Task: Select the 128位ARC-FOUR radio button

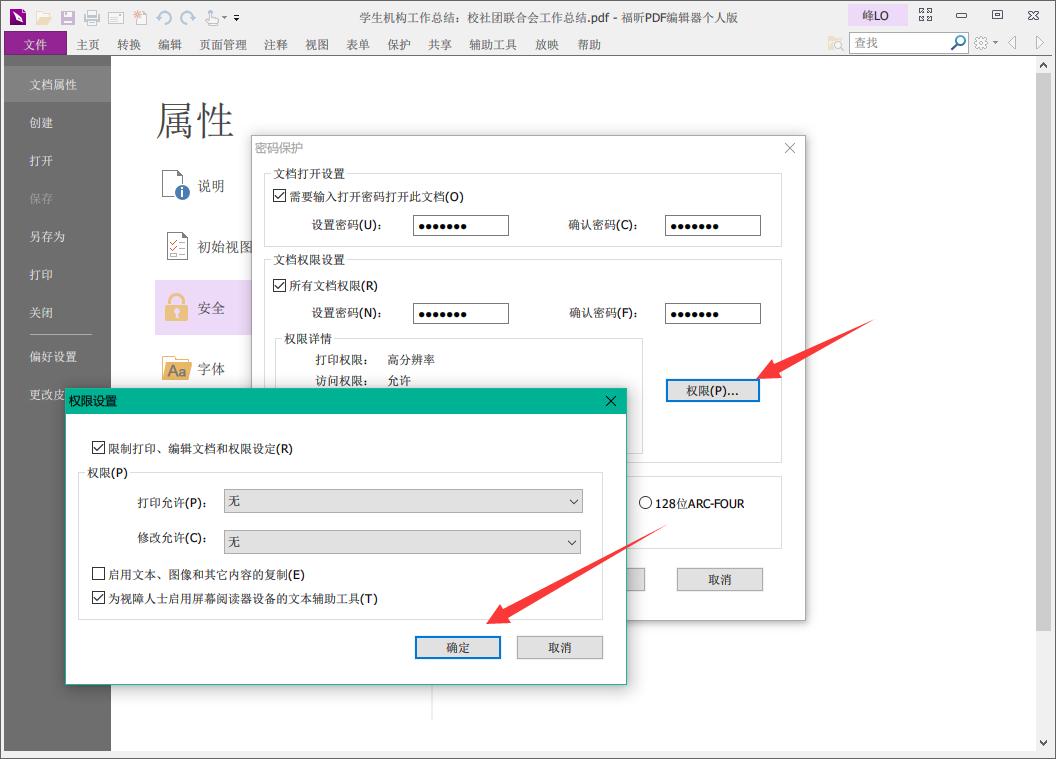Action: [645, 503]
